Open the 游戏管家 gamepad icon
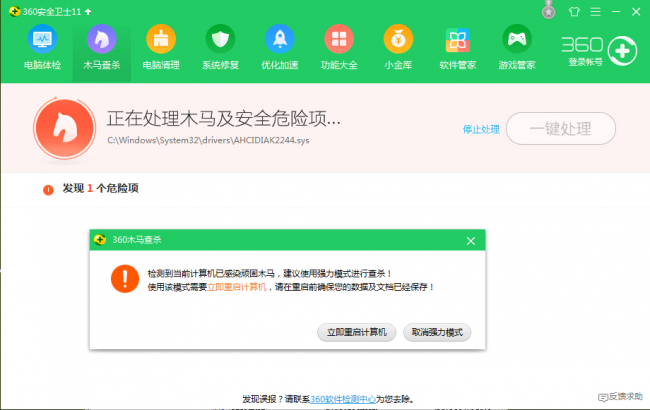The height and width of the screenshot is (410, 650). tap(517, 39)
